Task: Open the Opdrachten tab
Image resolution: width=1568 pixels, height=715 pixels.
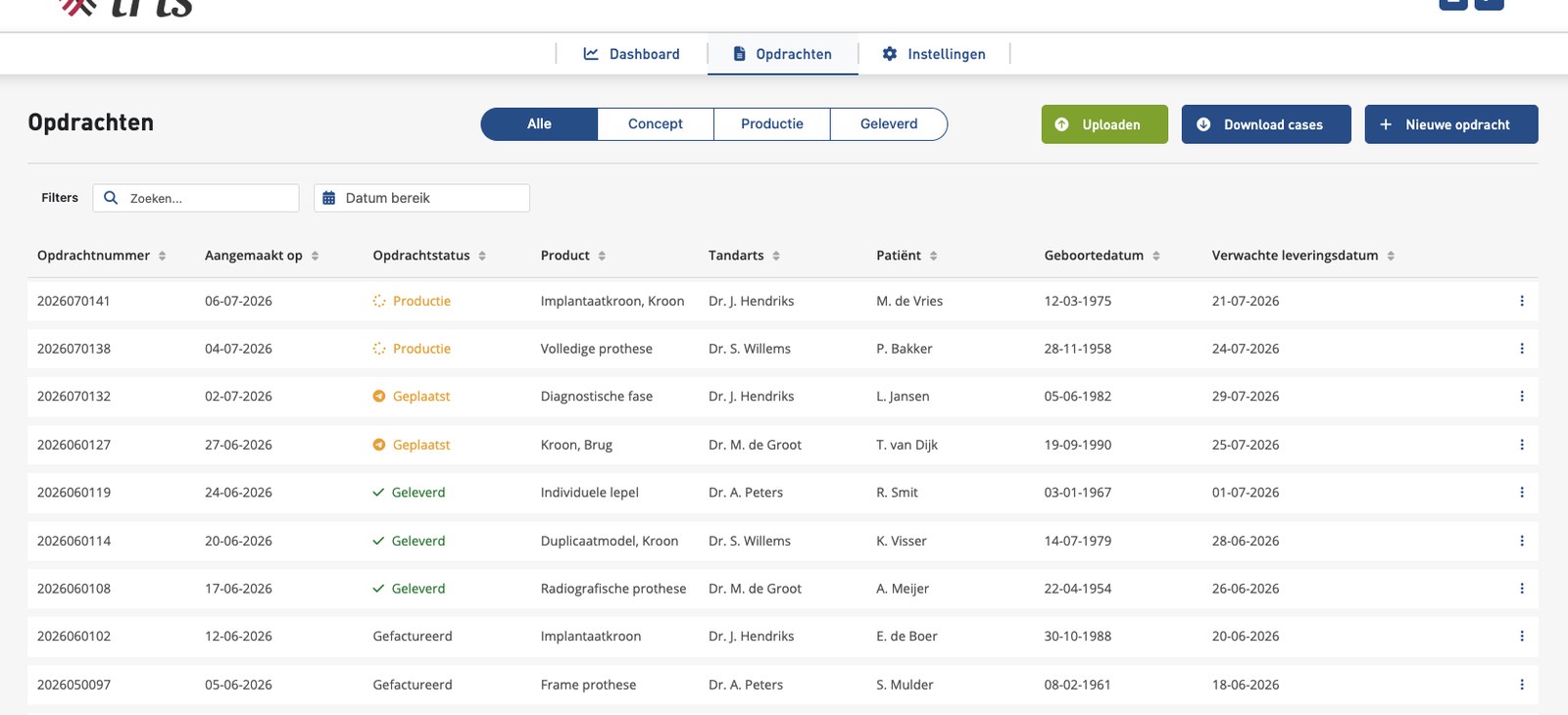Action: (x=783, y=54)
